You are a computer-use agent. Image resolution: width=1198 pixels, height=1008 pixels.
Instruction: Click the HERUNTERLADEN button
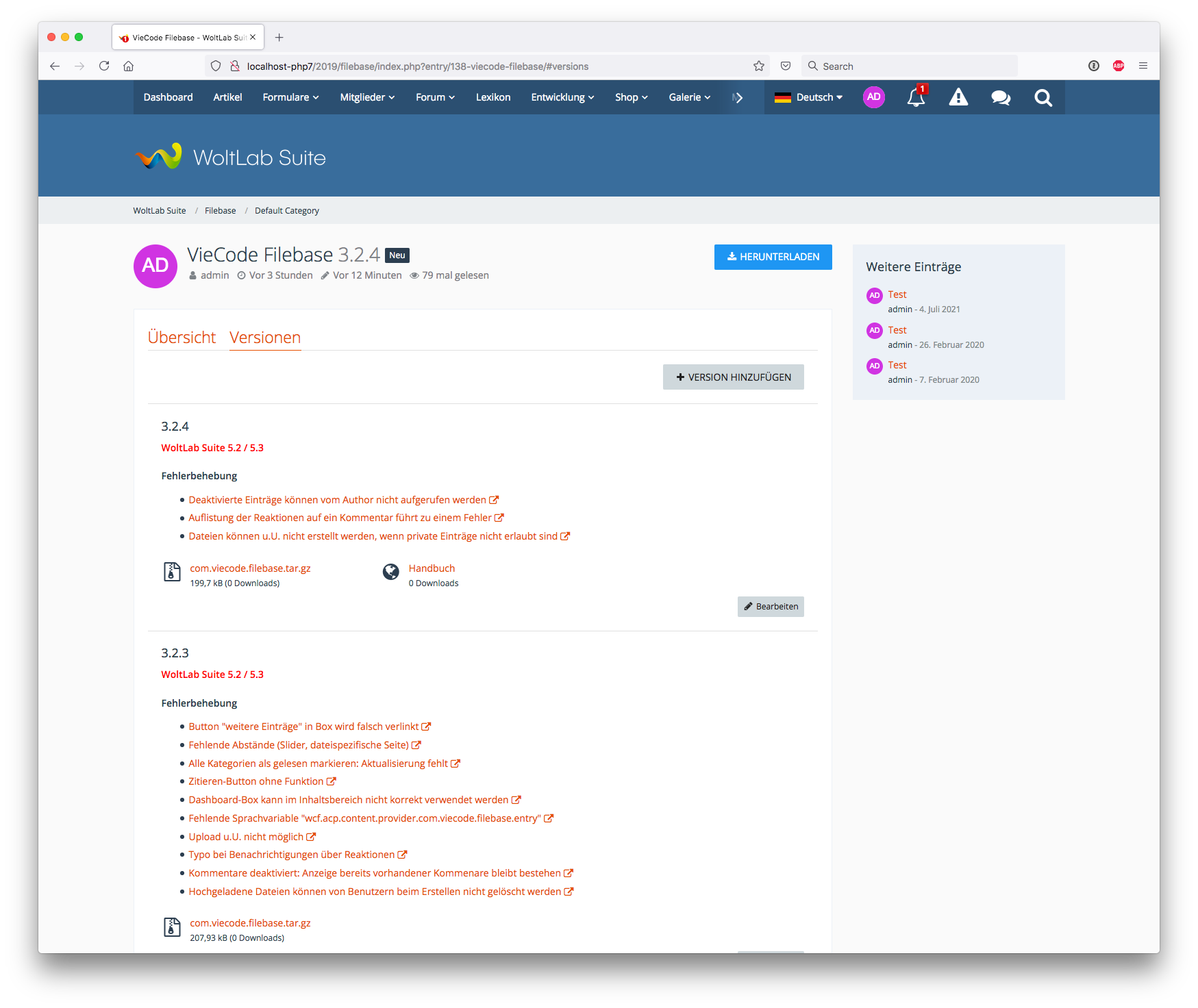click(x=773, y=257)
